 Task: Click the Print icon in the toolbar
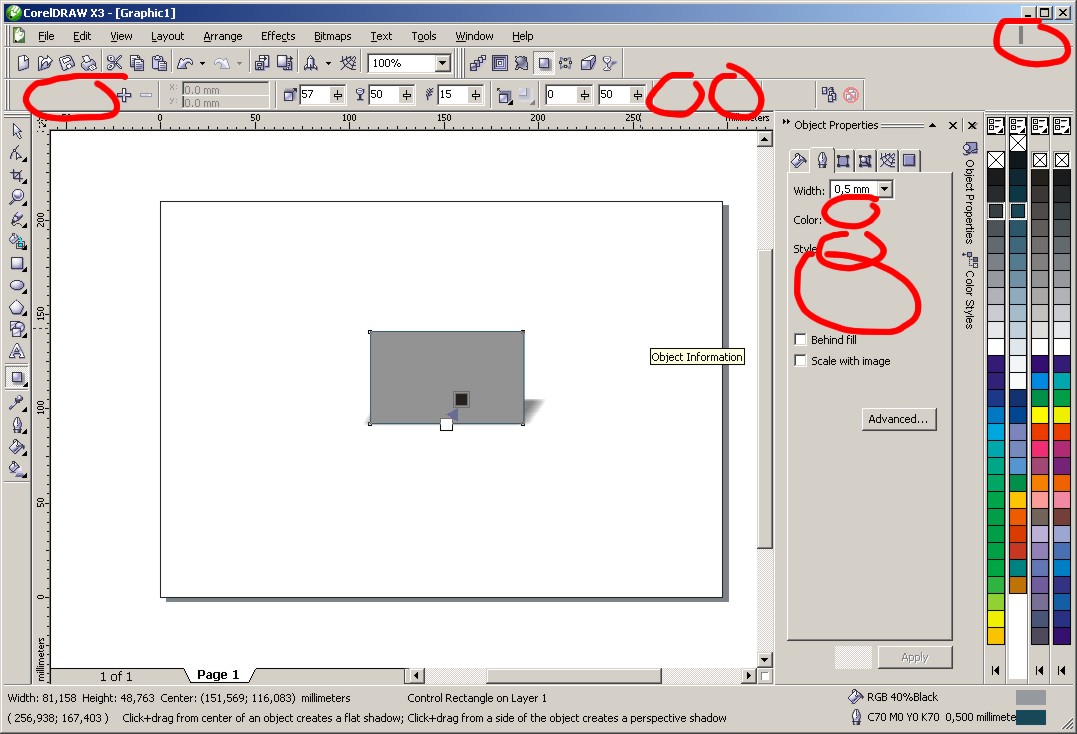[89, 63]
